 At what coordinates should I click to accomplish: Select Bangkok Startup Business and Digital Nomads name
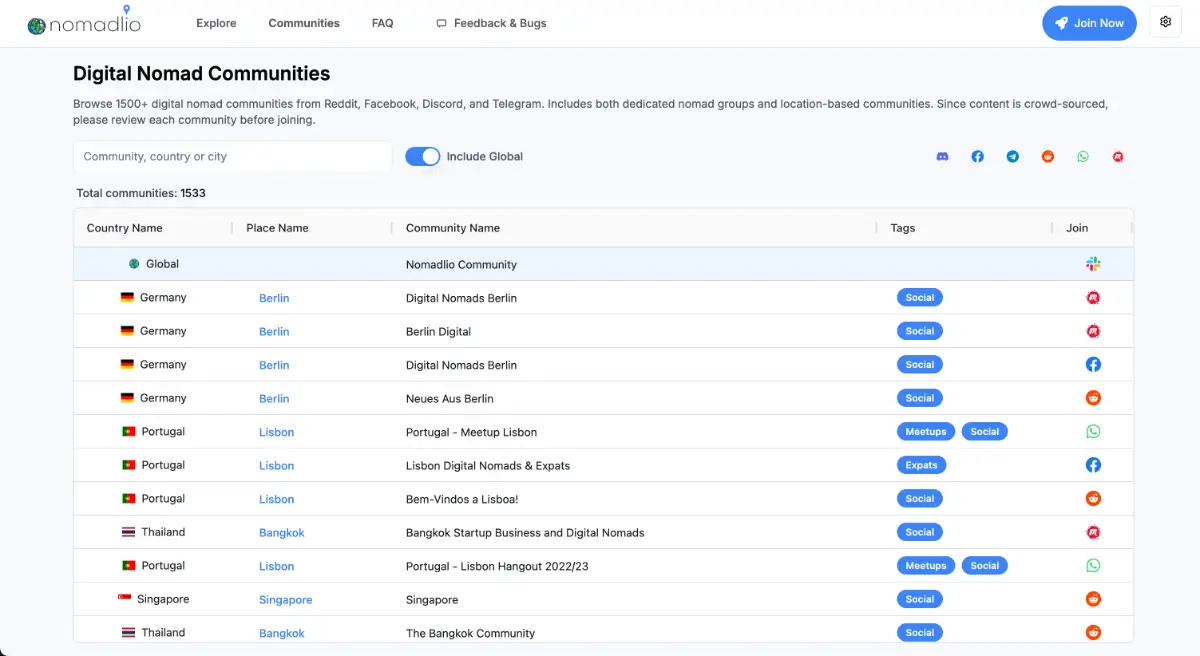tap(525, 533)
